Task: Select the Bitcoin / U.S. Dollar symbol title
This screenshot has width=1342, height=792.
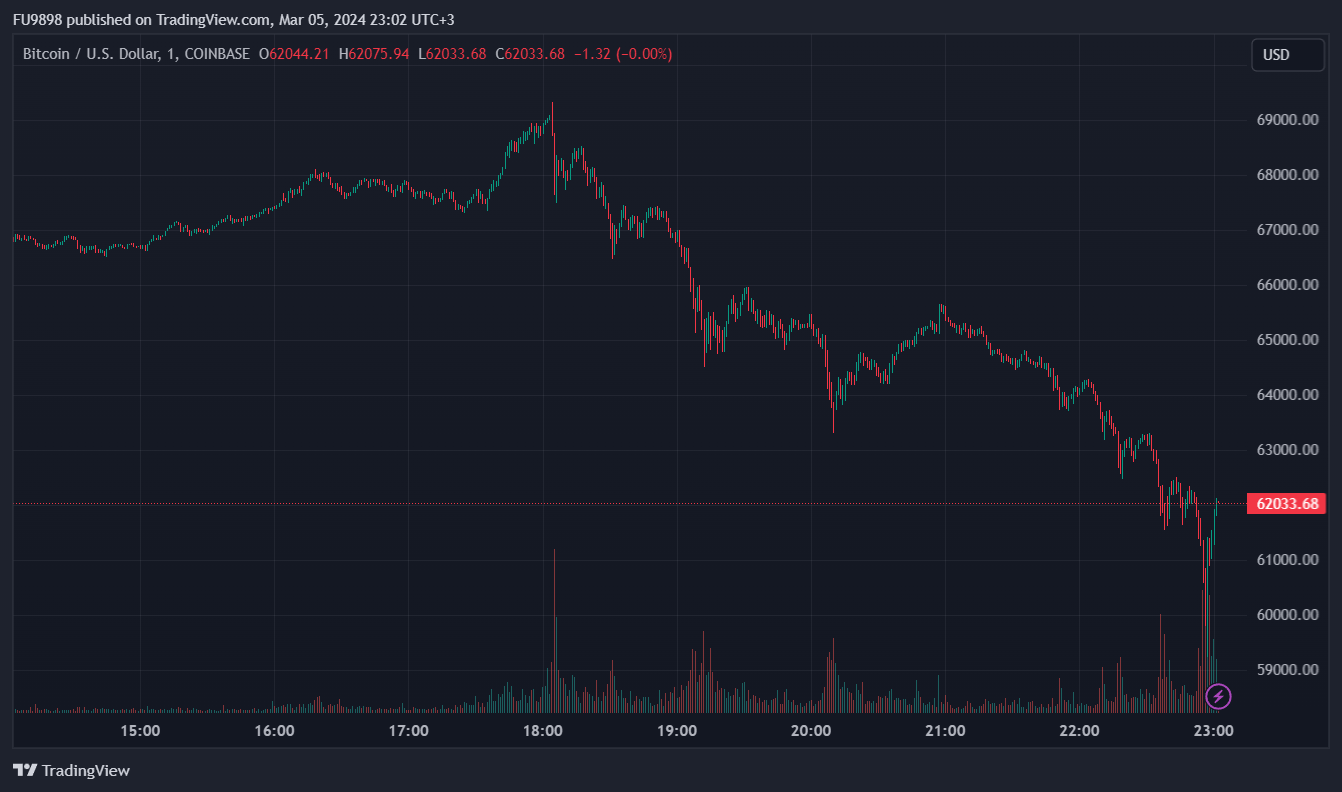Action: [x=91, y=54]
